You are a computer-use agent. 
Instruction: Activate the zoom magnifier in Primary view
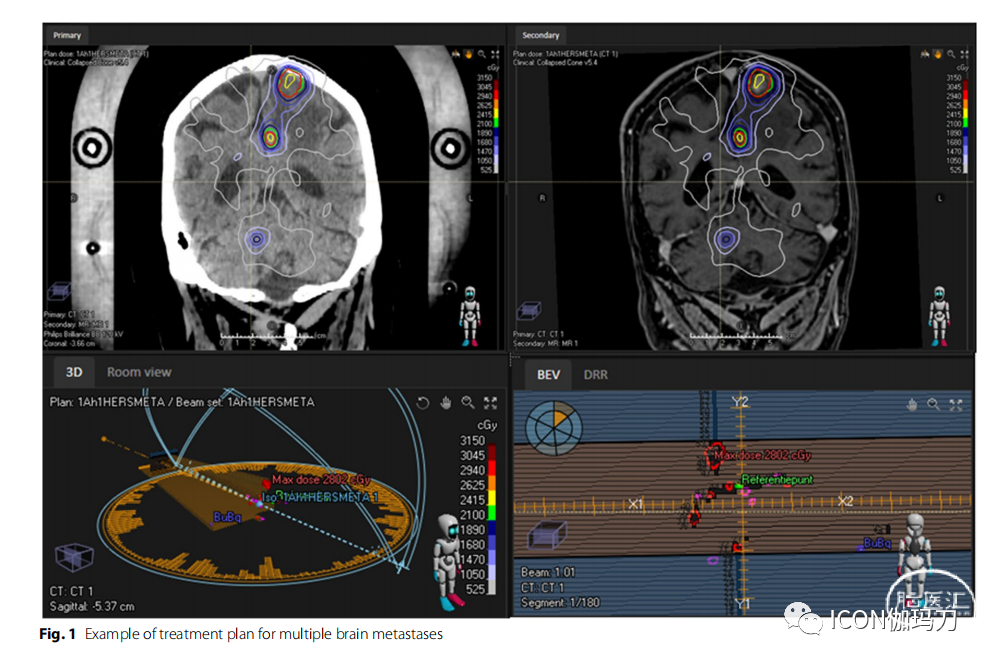[x=482, y=54]
